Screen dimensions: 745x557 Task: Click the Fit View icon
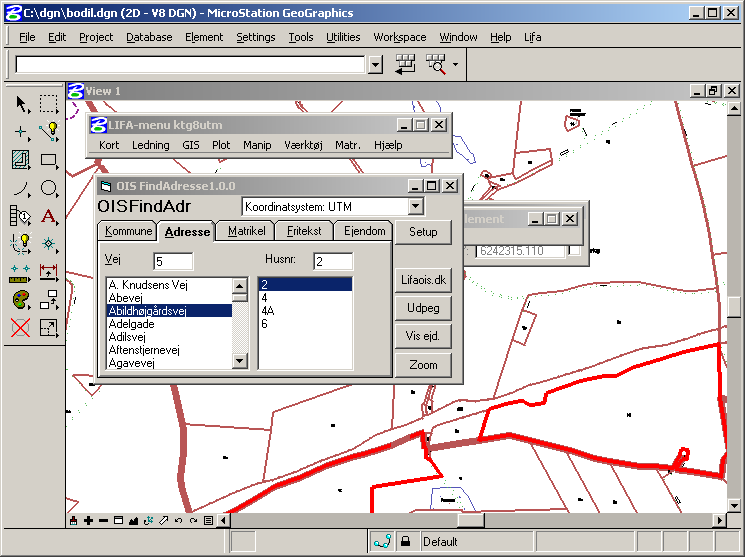[133, 521]
